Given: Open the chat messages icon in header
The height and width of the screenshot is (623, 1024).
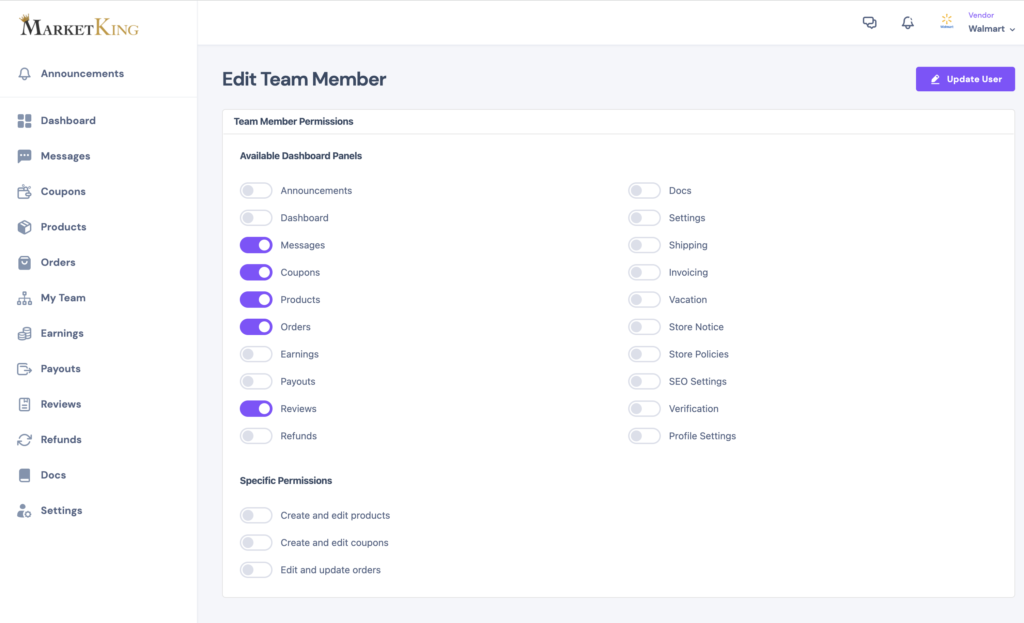Looking at the screenshot, I should (x=869, y=23).
